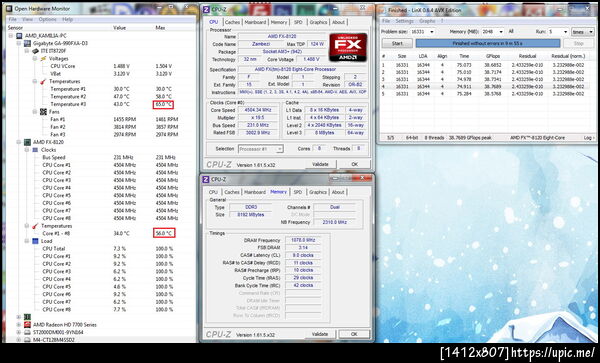The height and width of the screenshot is (363, 600).
Task: Switch to About tab in CPU-Z processor window
Action: 338,22
